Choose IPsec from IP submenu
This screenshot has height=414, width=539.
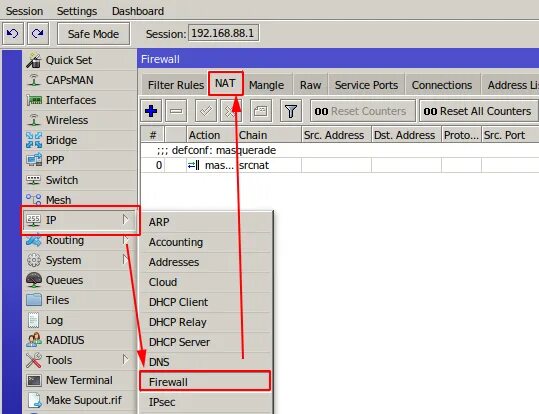coord(206,402)
